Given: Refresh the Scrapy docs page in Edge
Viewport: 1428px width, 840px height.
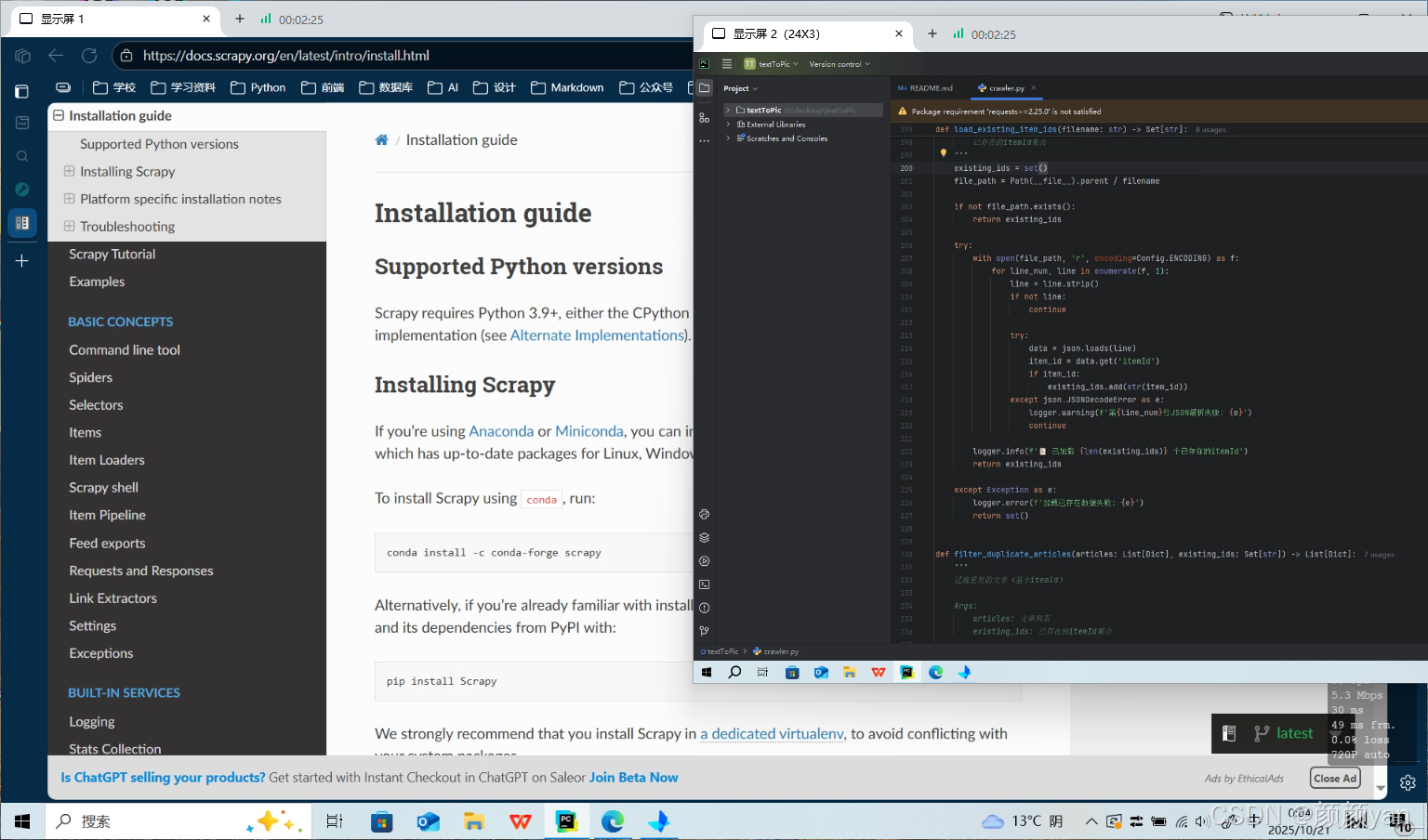Looking at the screenshot, I should click(89, 56).
